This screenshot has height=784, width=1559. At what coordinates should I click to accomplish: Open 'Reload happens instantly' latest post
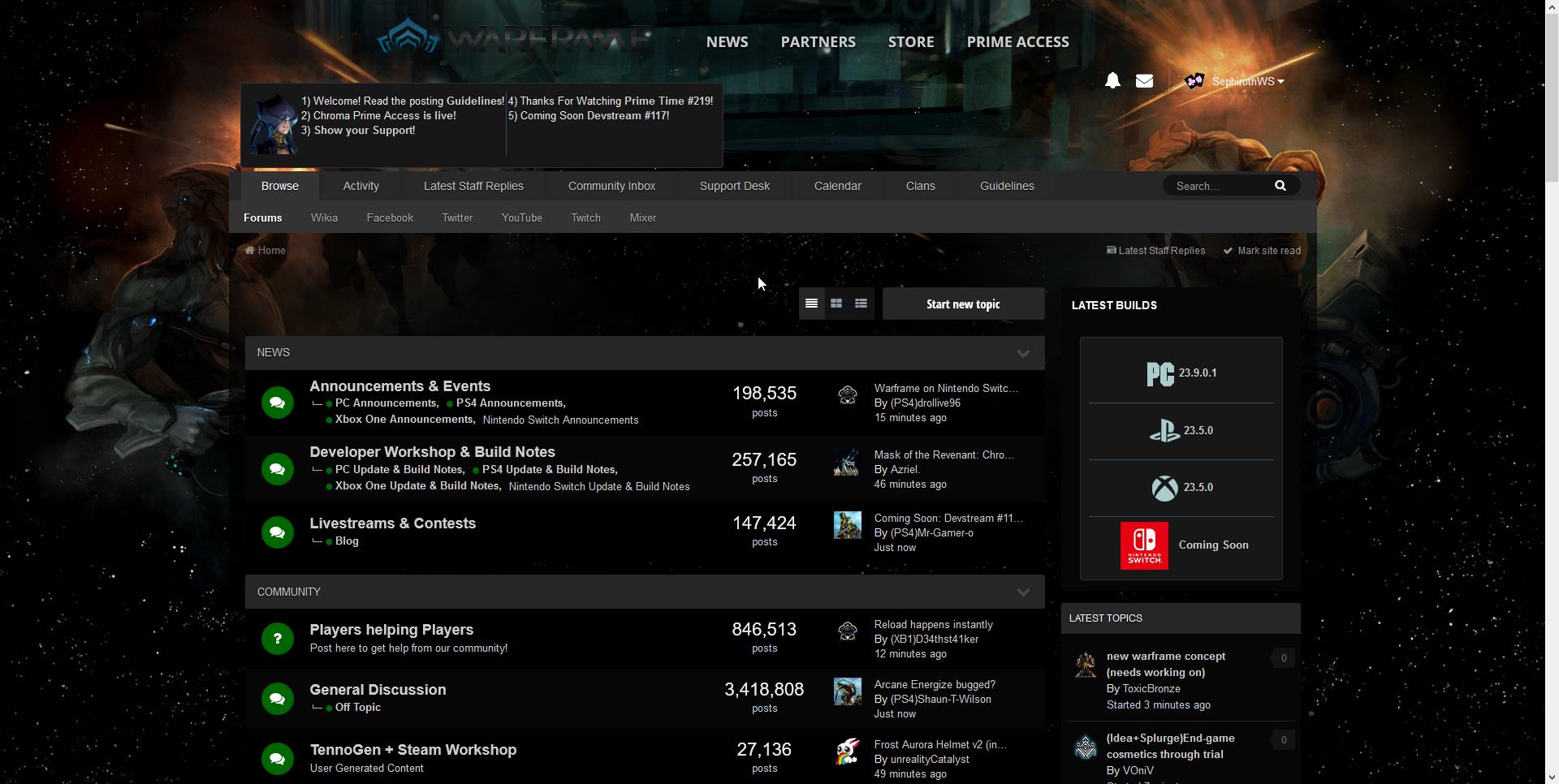pos(934,625)
